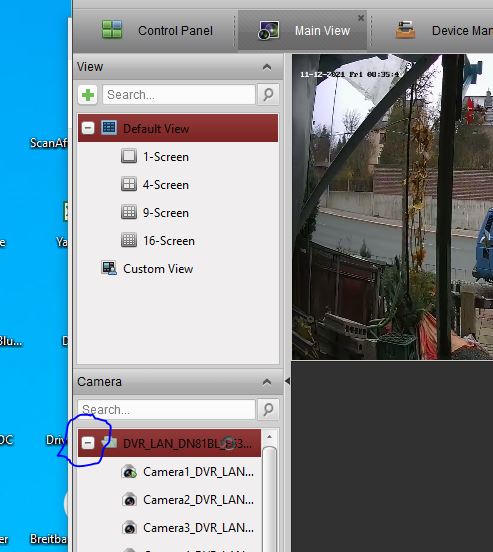
Task: Select Camera3_DVR_LAN in camera list
Action: 198,528
